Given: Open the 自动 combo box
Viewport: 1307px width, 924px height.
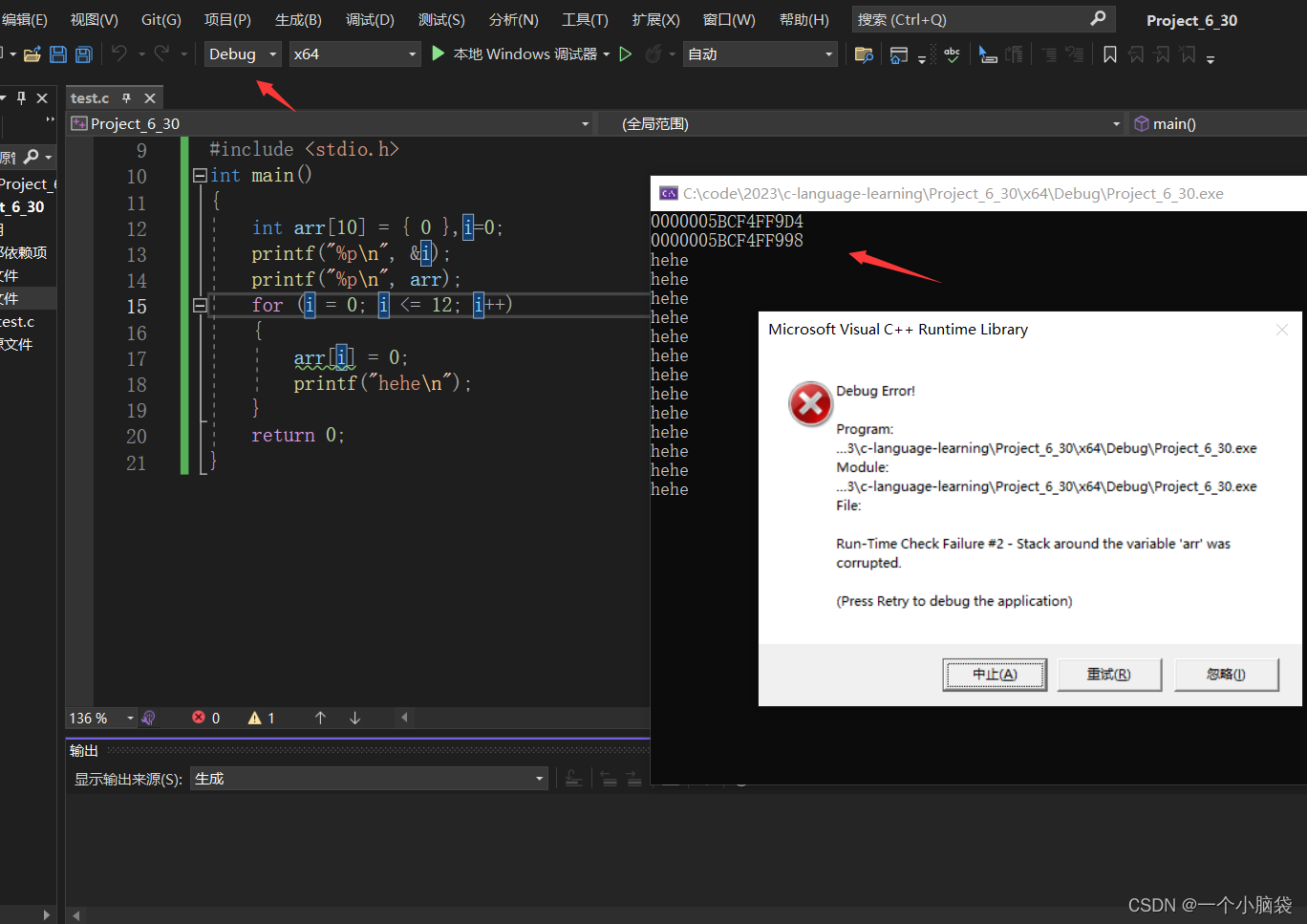Looking at the screenshot, I should click(761, 54).
